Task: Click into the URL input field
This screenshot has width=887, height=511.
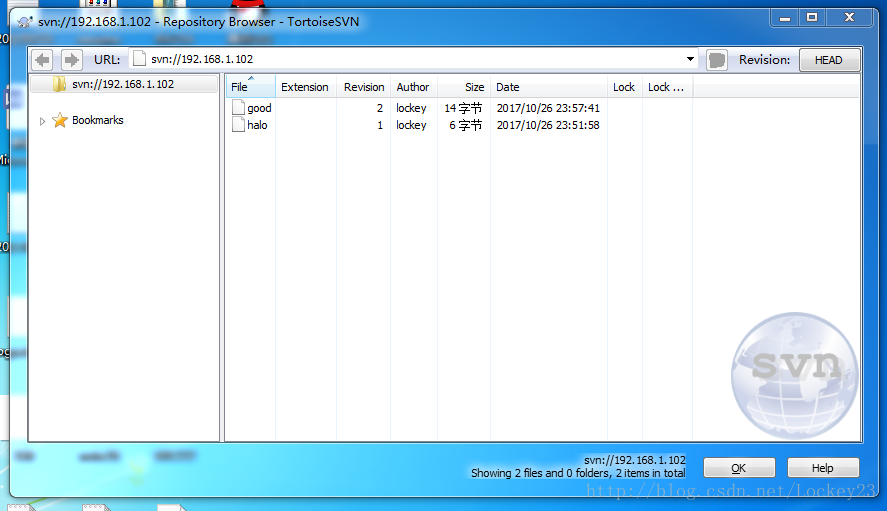Action: pyautogui.click(x=413, y=59)
